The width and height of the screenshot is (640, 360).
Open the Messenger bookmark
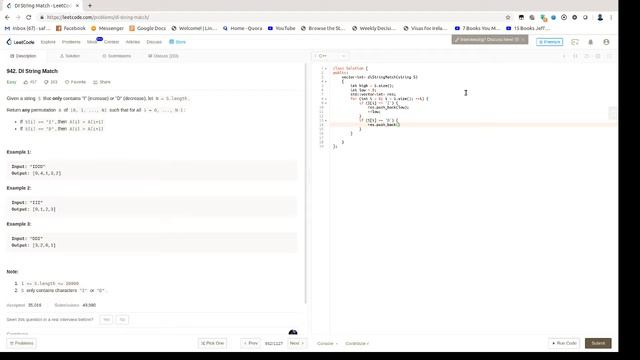tap(107, 28)
